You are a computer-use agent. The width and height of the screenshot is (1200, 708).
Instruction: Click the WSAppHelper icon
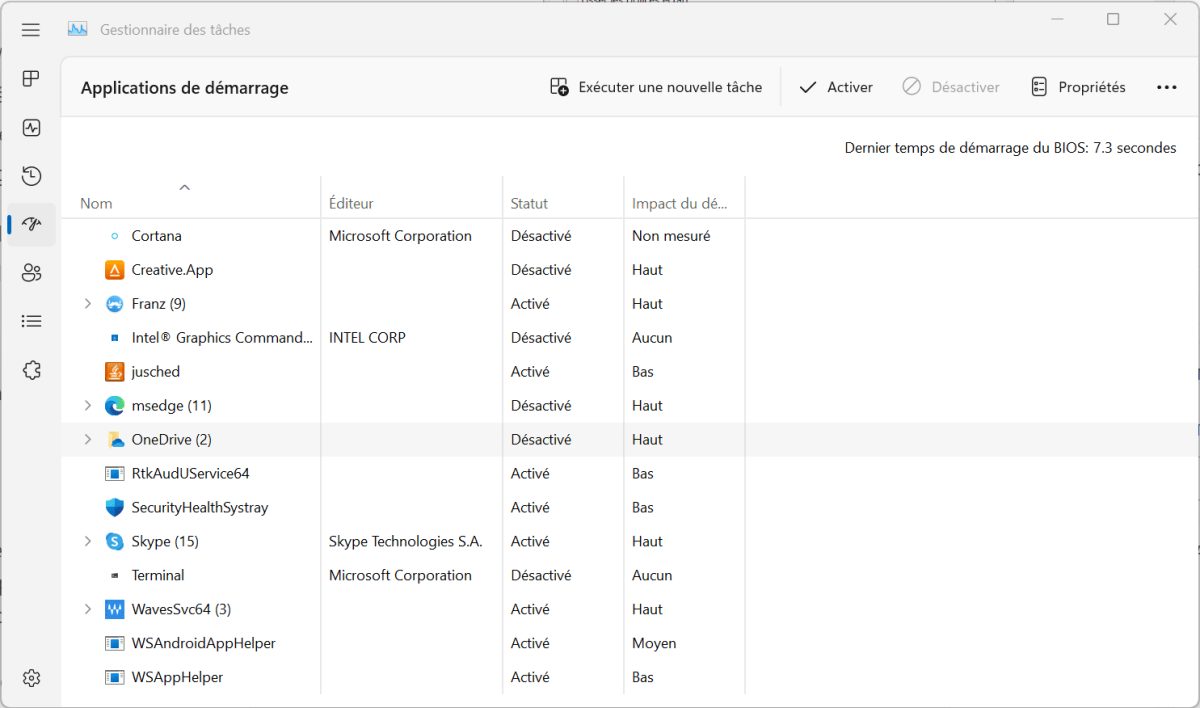(x=114, y=678)
